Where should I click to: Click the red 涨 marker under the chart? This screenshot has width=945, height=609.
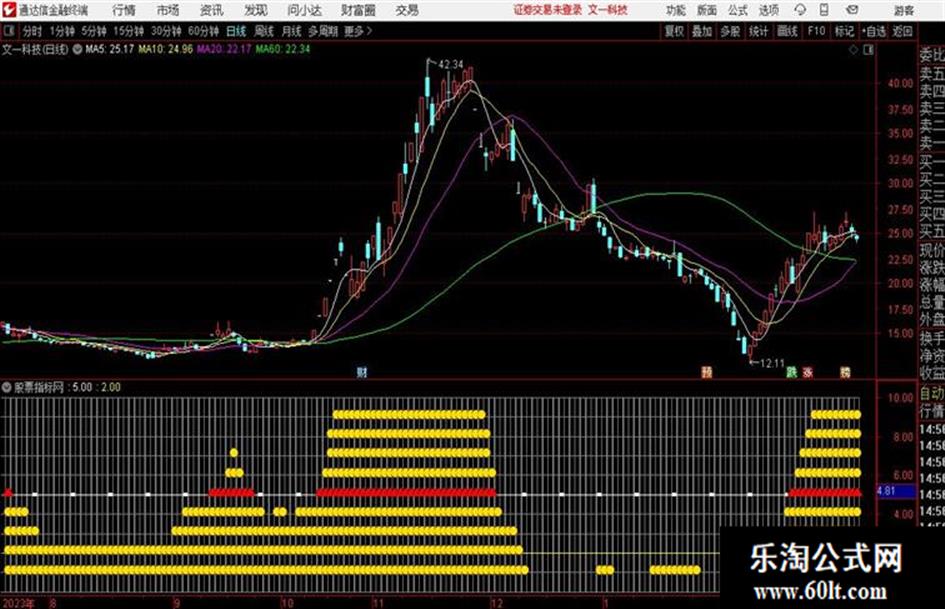pos(808,372)
